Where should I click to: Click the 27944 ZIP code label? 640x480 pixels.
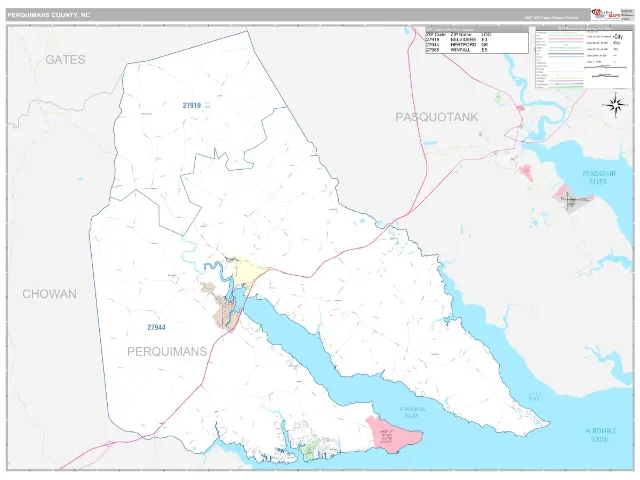click(156, 327)
